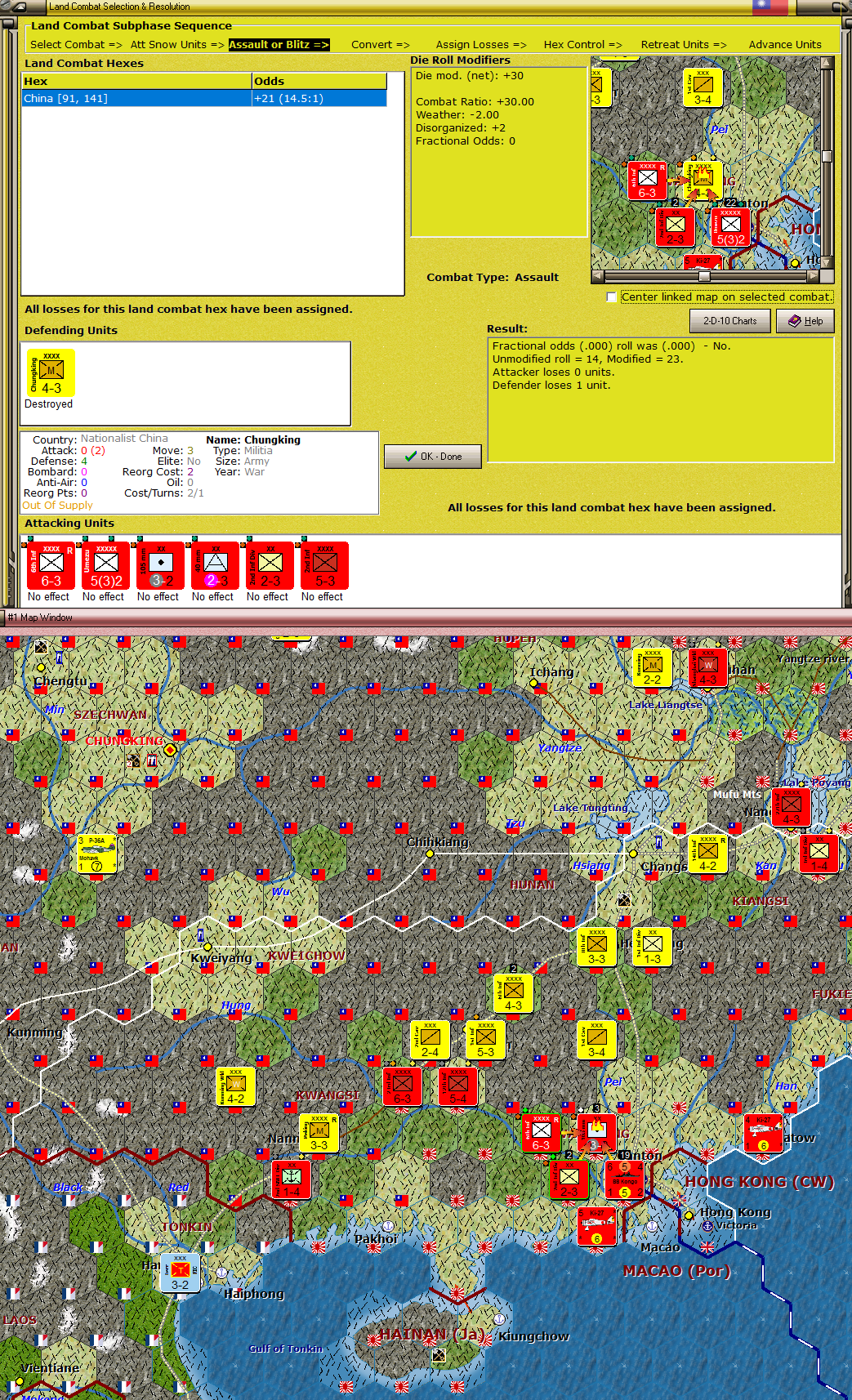Click the Defender loses 1 unit. result line
This screenshot has height=1400, width=852.
click(551, 386)
